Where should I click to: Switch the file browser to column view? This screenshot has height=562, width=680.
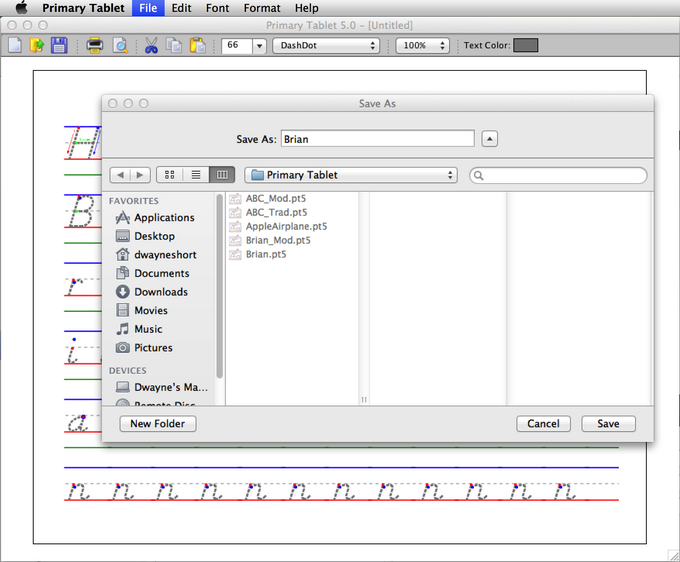pos(221,175)
